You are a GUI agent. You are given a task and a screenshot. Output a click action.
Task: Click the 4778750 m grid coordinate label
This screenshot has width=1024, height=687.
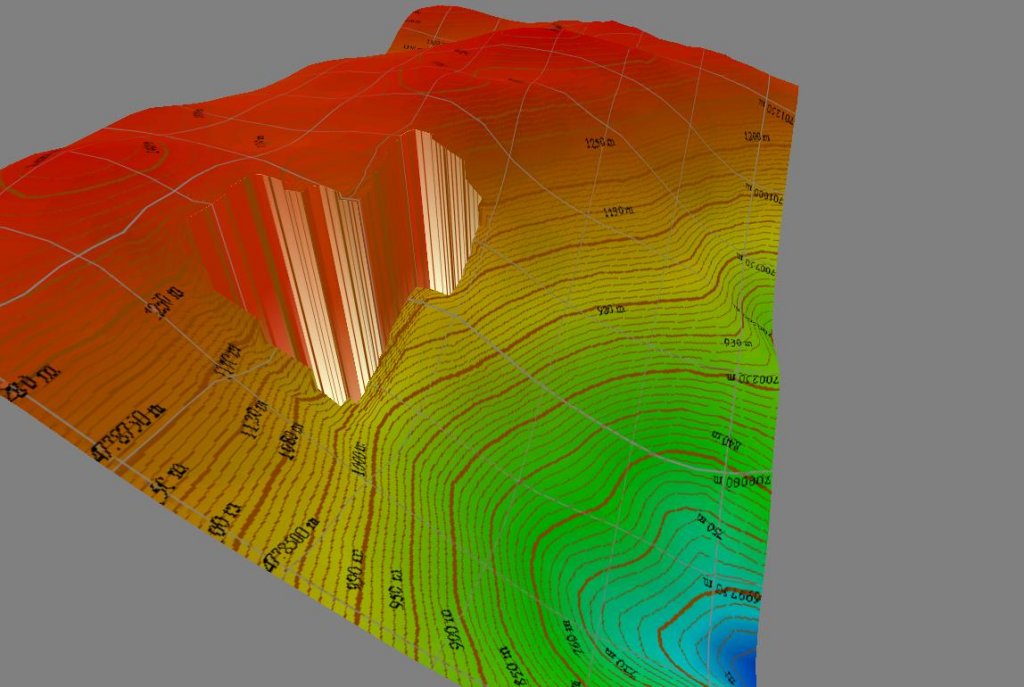pos(127,432)
